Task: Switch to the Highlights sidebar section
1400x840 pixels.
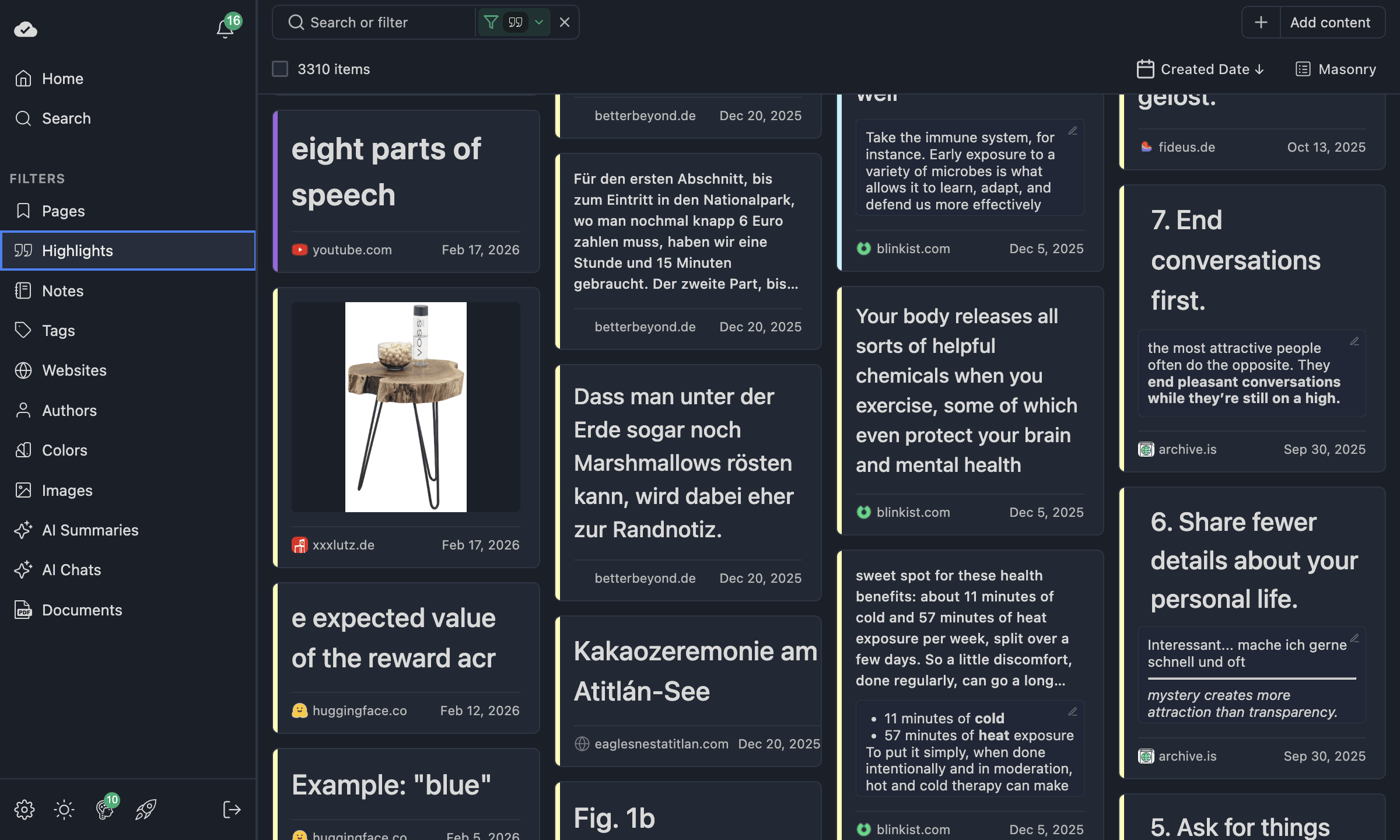Action: pyautogui.click(x=78, y=251)
